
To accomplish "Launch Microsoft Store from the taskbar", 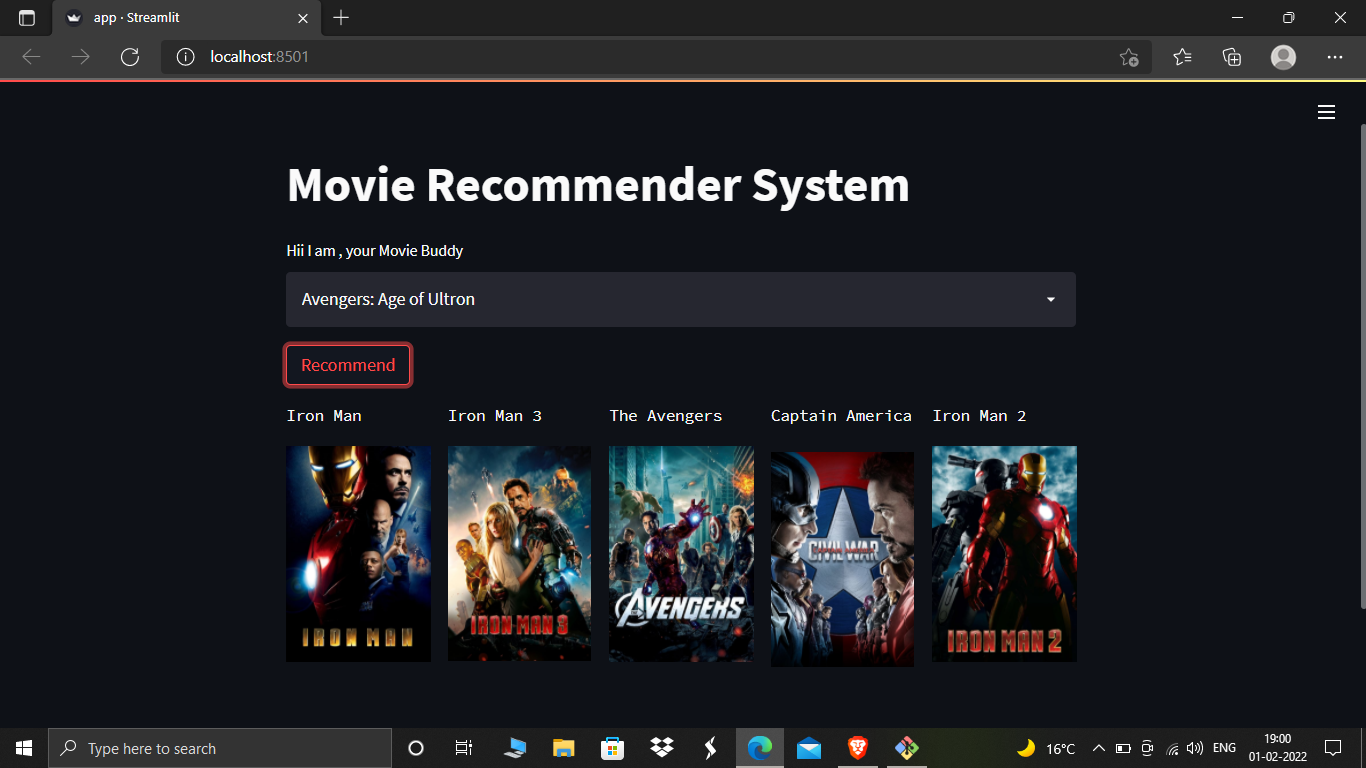I will pyautogui.click(x=612, y=747).
